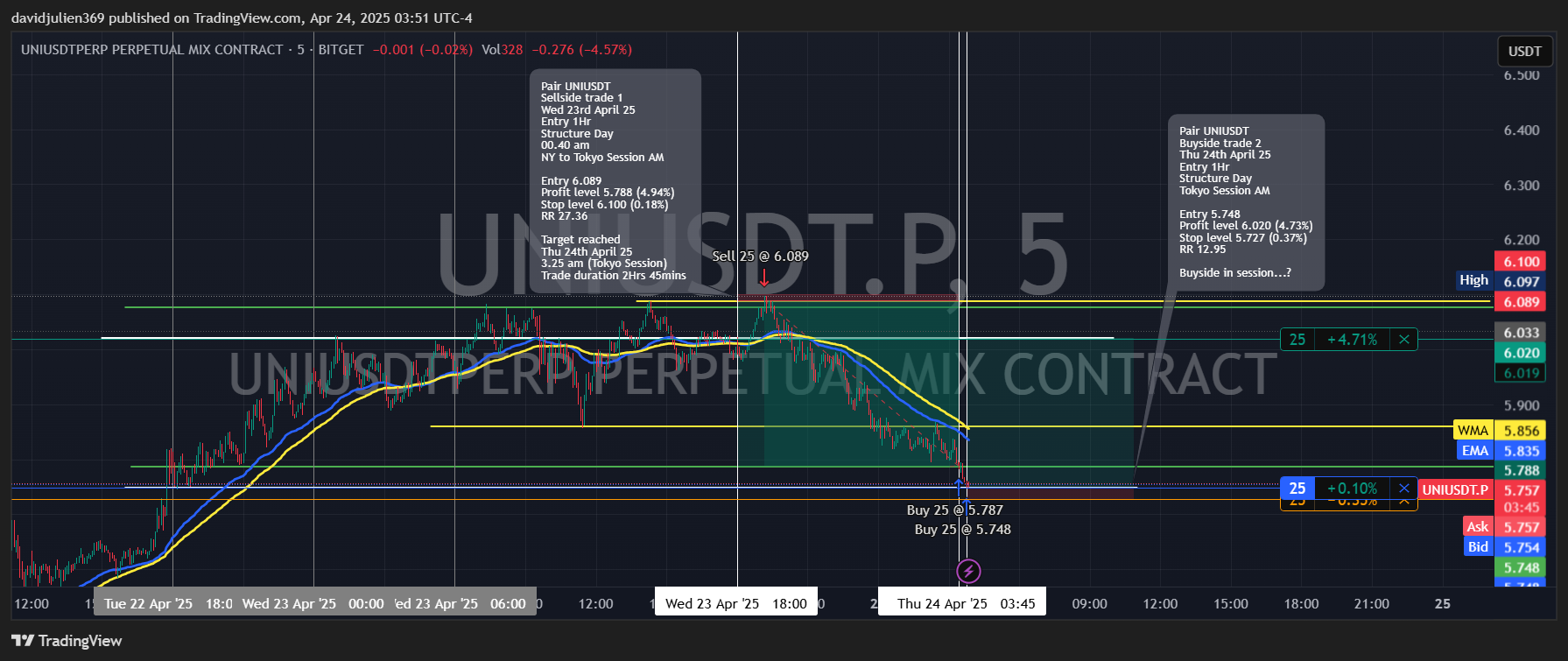The image size is (1568, 661).
Task: Click the 18:00 time axis label at far right
Action: pos(1301,604)
